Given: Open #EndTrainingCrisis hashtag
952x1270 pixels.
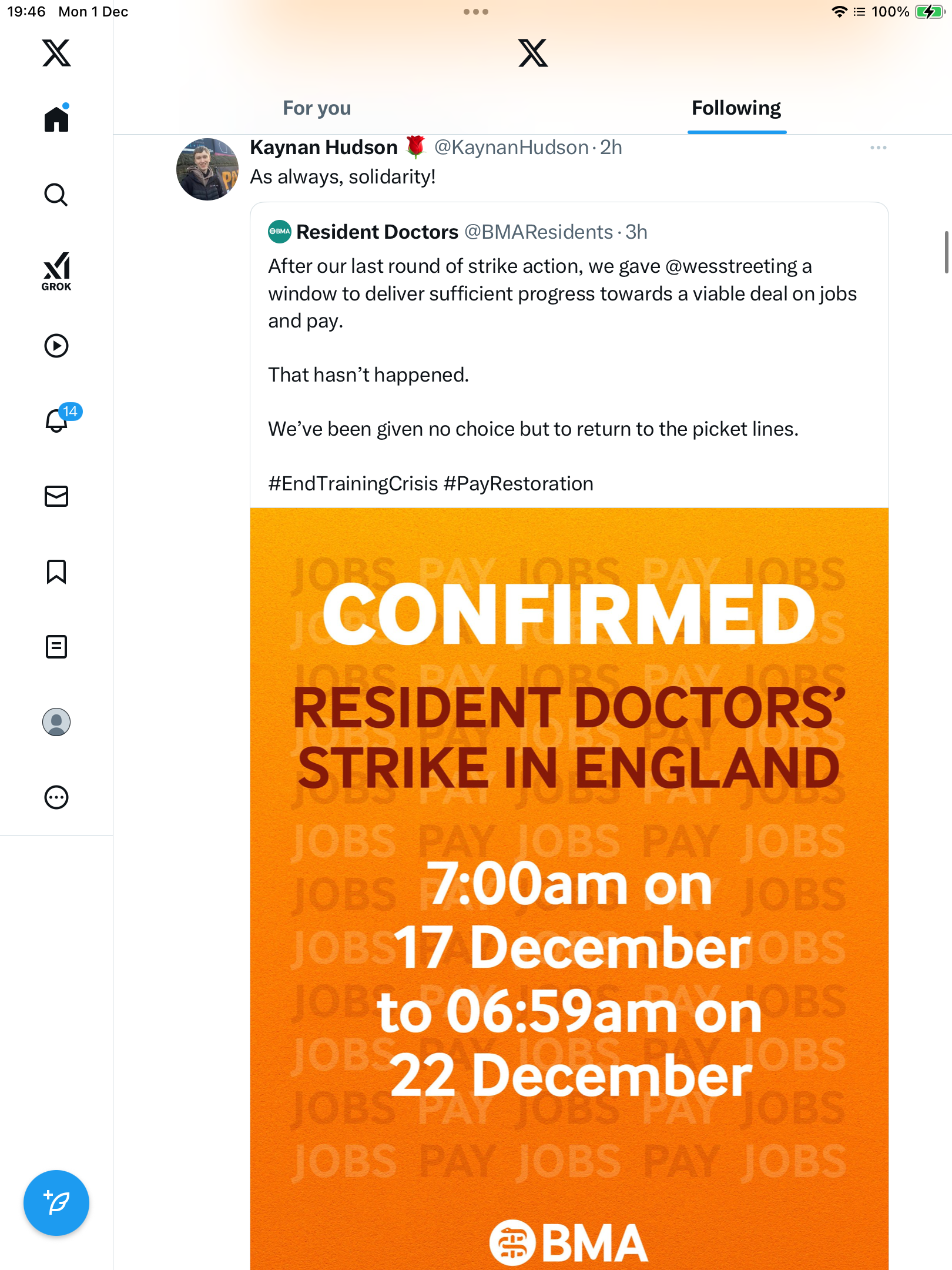Looking at the screenshot, I should click(x=353, y=483).
